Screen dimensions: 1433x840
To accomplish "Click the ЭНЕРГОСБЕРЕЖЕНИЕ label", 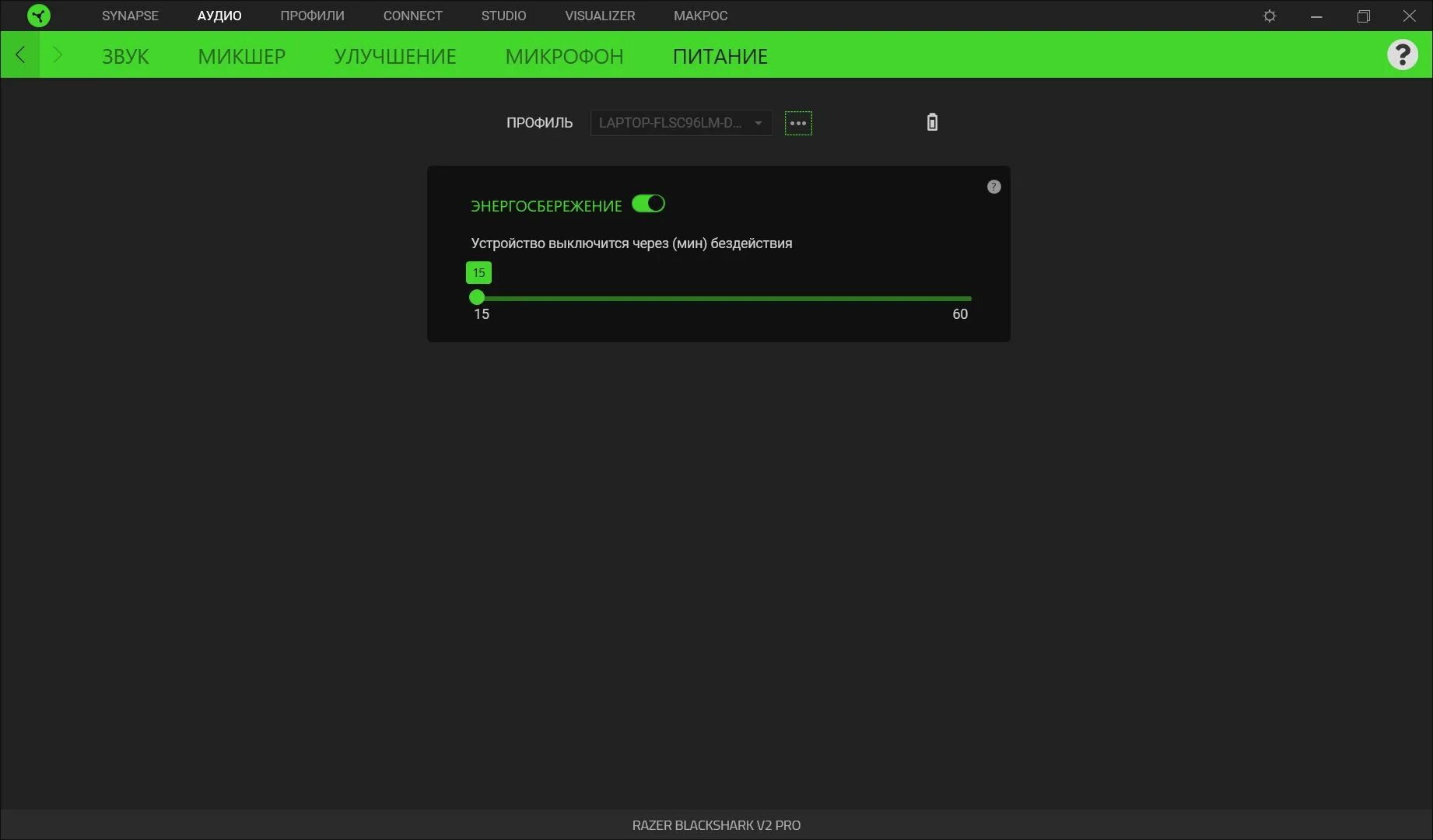I will [546, 206].
